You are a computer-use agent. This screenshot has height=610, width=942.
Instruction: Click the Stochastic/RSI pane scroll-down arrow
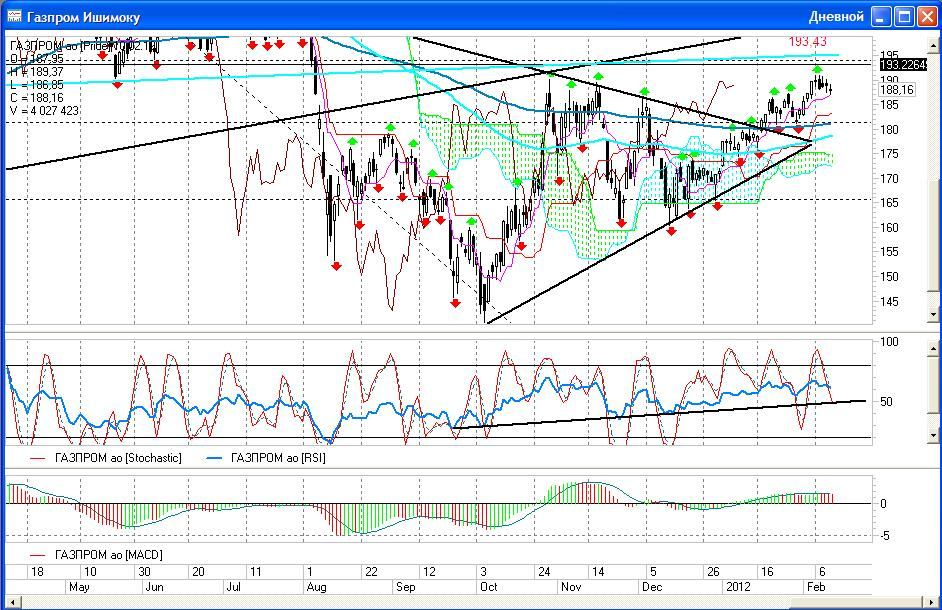point(933,435)
